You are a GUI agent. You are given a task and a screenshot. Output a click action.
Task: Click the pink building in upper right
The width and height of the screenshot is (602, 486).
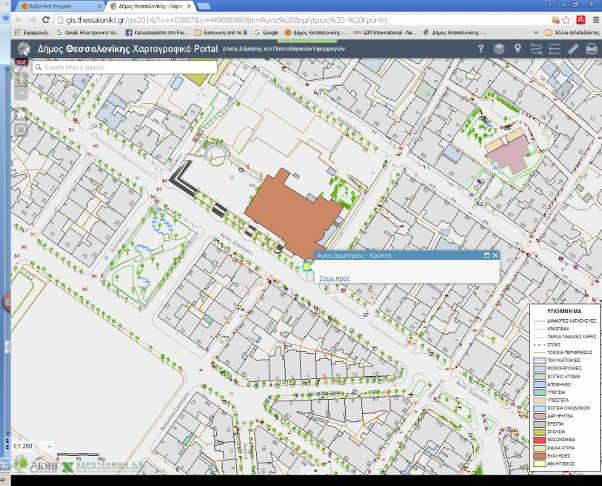(511, 154)
